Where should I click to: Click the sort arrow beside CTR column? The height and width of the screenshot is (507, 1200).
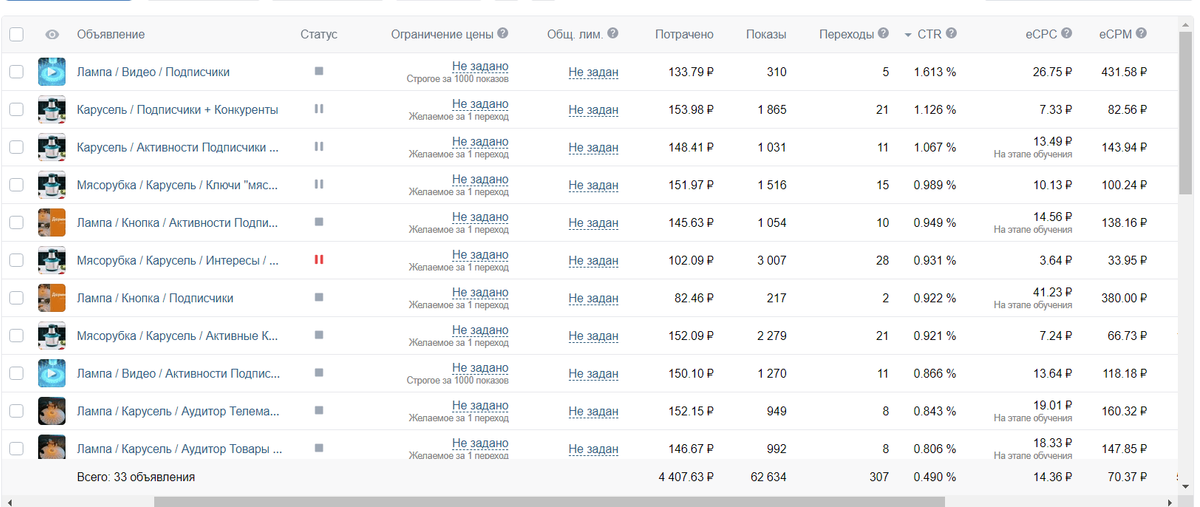(908, 35)
